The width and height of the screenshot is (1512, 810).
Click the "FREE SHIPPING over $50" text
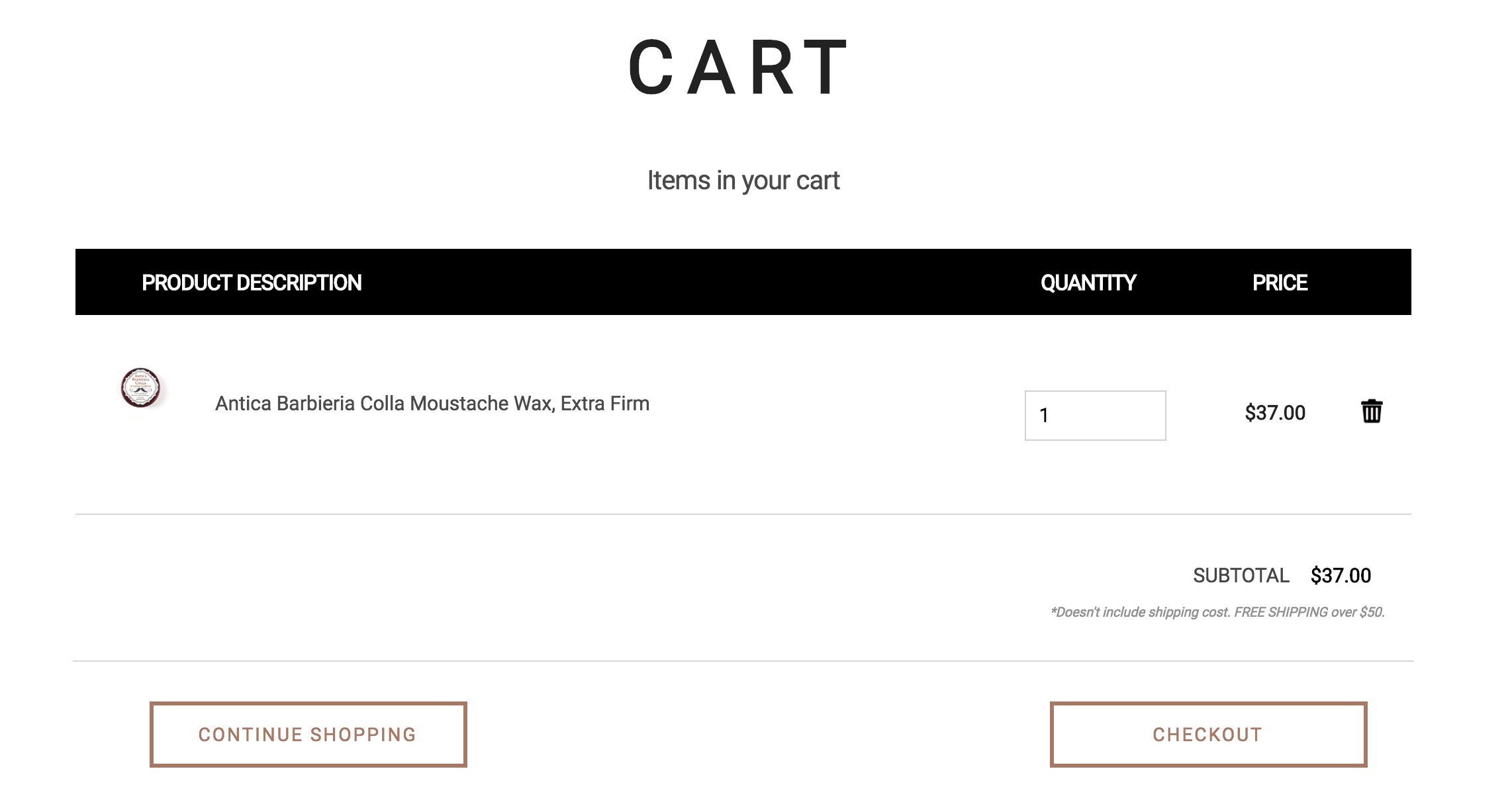point(1309,612)
